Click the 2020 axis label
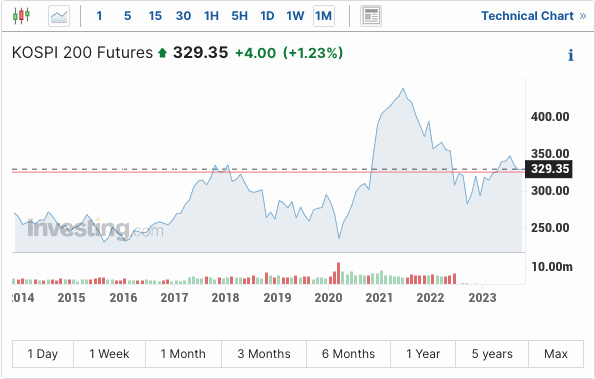The width and height of the screenshot is (595, 379). point(328,298)
